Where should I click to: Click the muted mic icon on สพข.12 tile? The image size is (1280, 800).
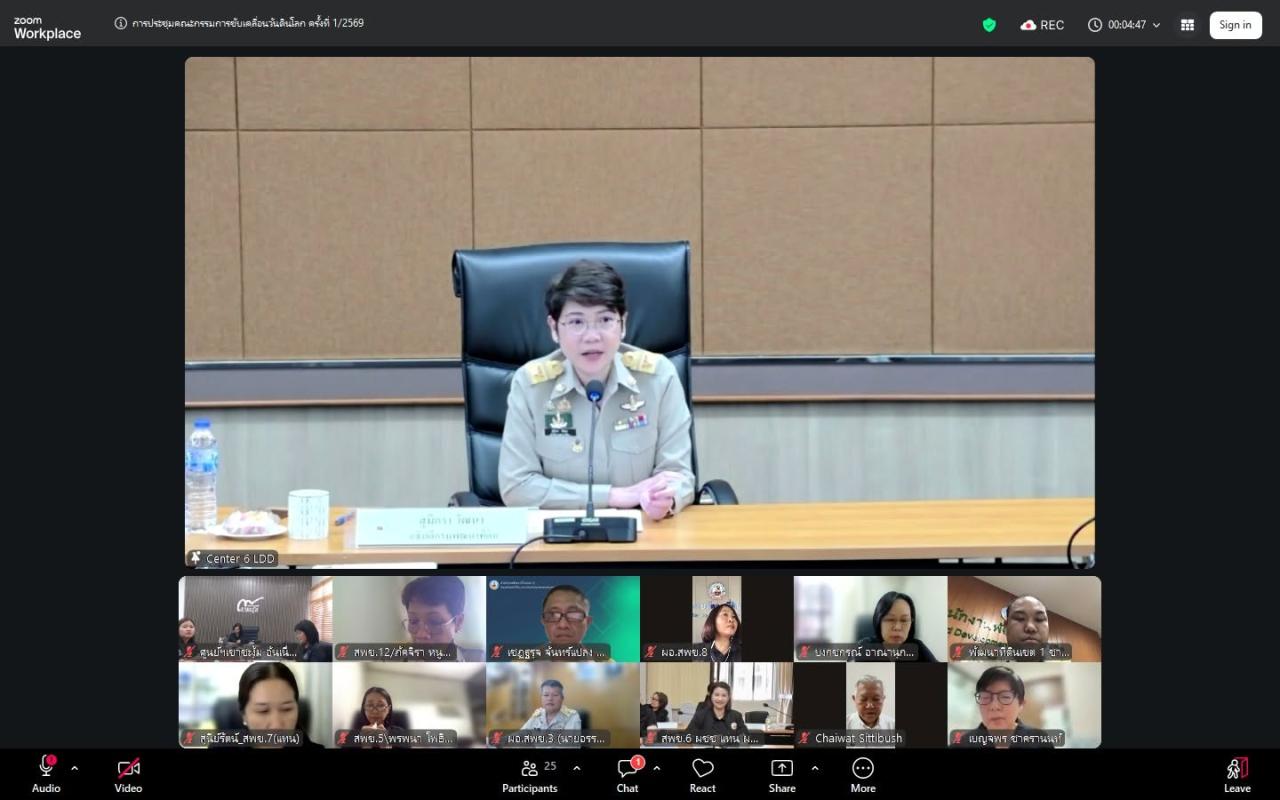click(342, 652)
